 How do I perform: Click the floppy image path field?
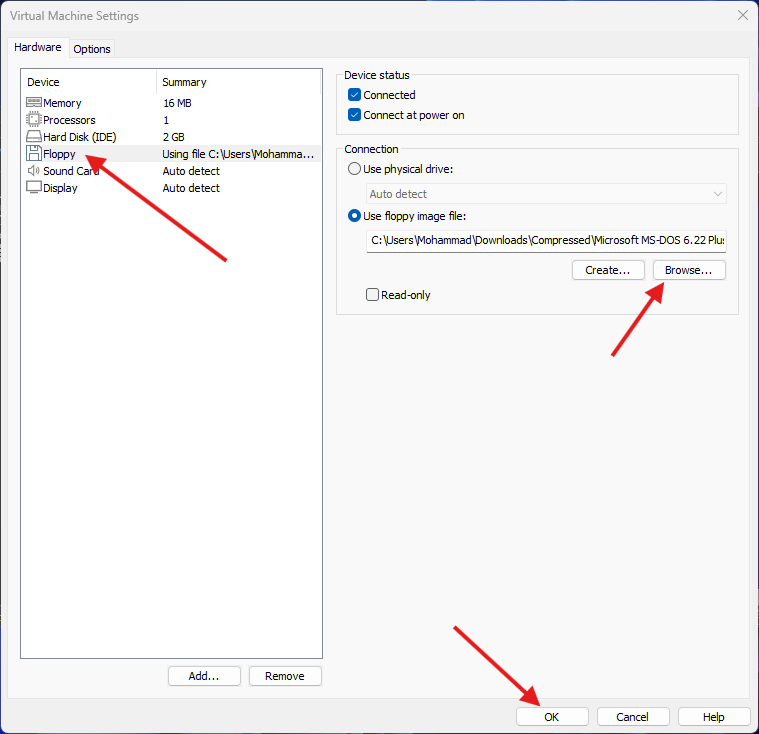pos(546,240)
